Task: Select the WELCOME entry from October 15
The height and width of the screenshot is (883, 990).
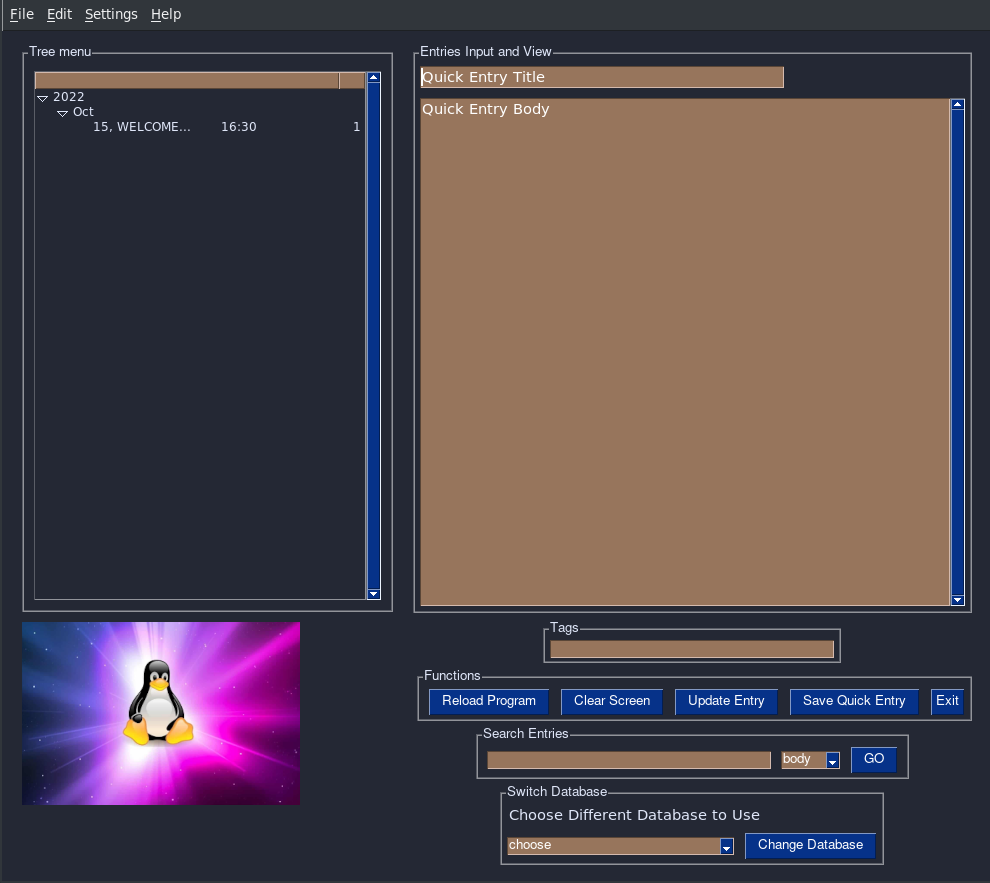Action: point(142,127)
